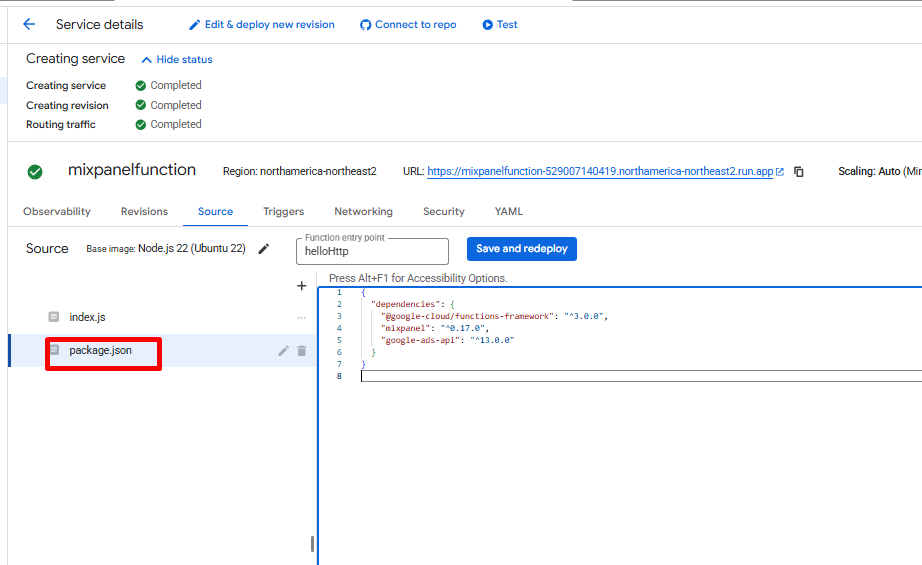Switch to the Observability tab
Image resolution: width=922 pixels, height=565 pixels.
(x=57, y=212)
